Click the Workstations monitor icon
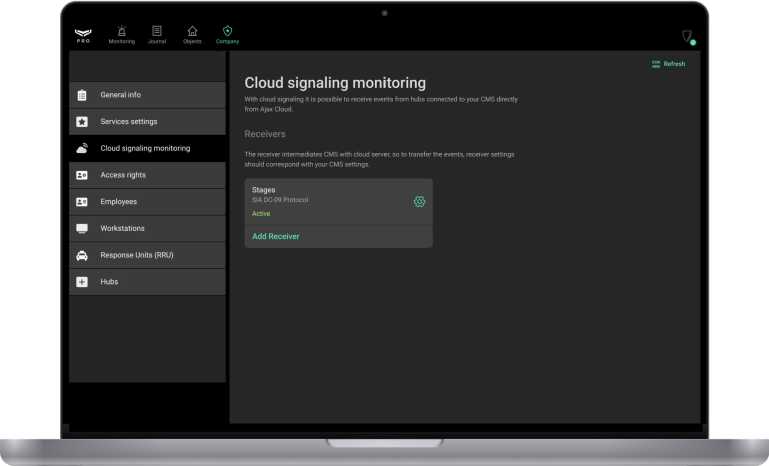Screen dimensions: 769x466 82,229
